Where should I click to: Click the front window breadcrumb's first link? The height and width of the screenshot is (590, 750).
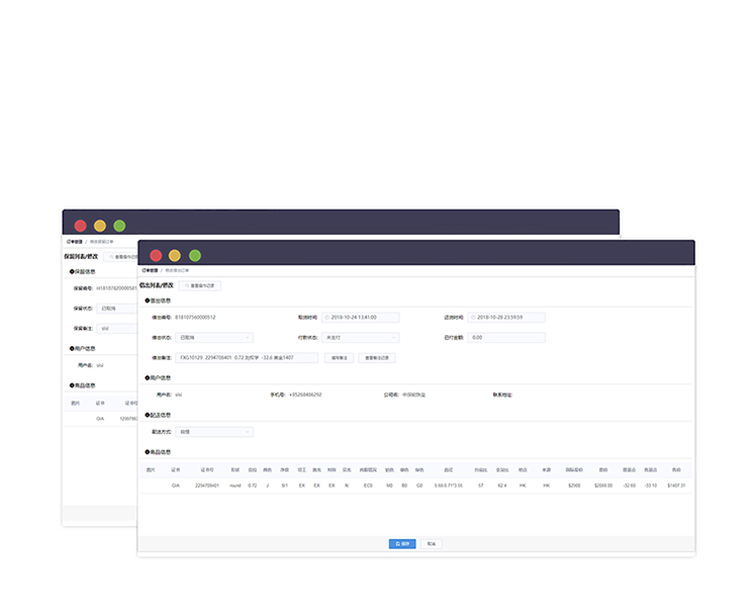click(x=150, y=270)
